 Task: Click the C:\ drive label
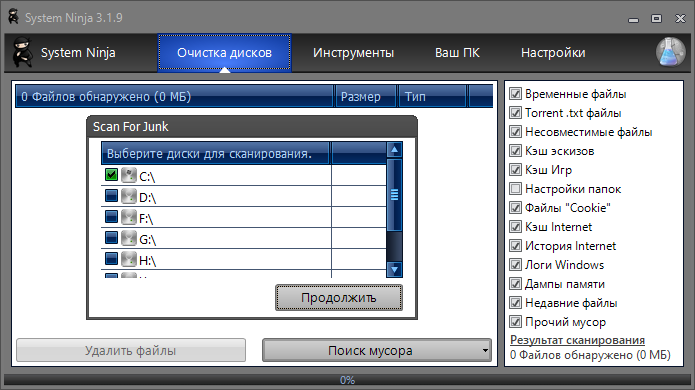tap(147, 177)
